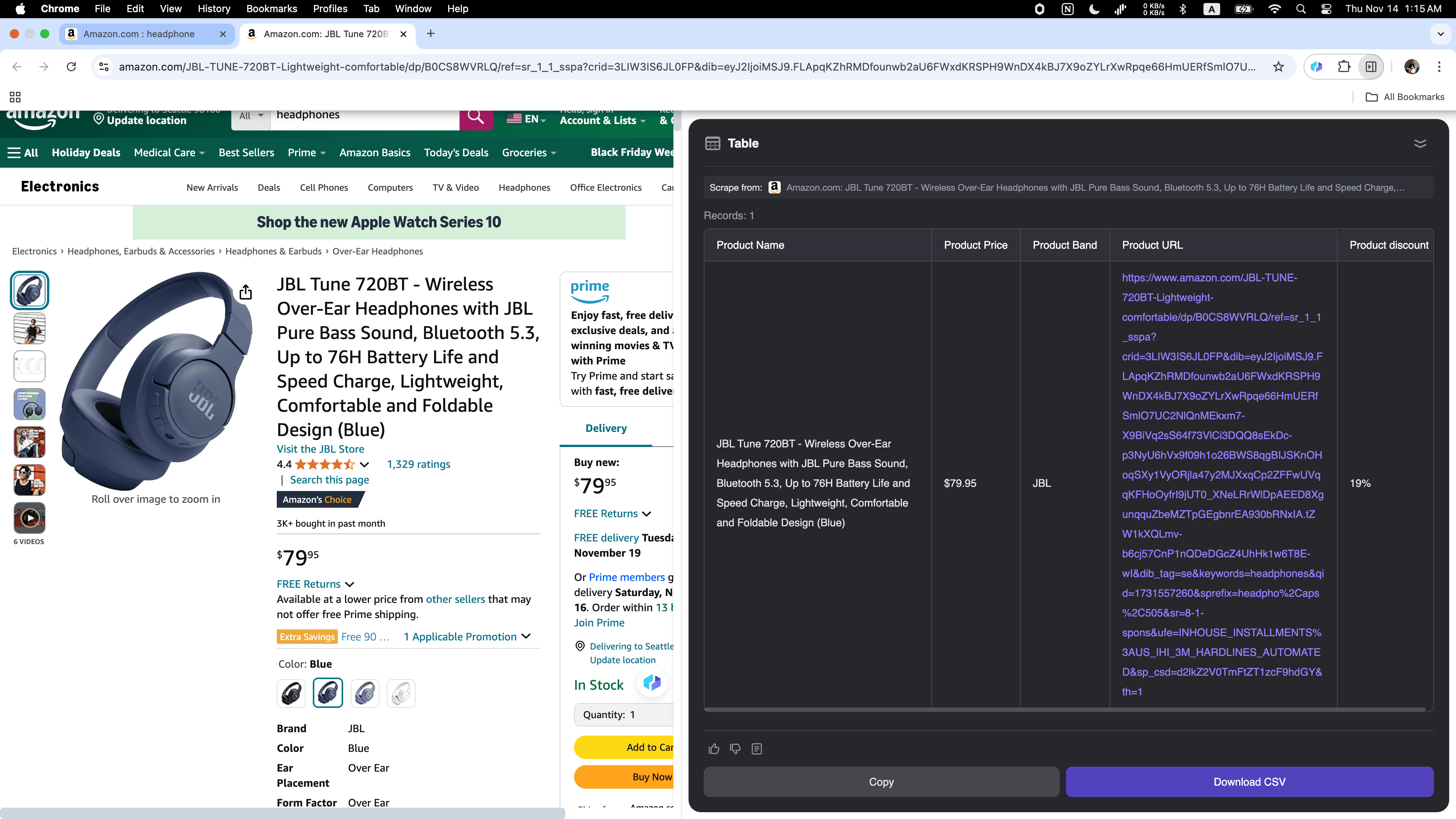
Task: Open the Chrome three-dot menu
Action: click(x=1439, y=67)
